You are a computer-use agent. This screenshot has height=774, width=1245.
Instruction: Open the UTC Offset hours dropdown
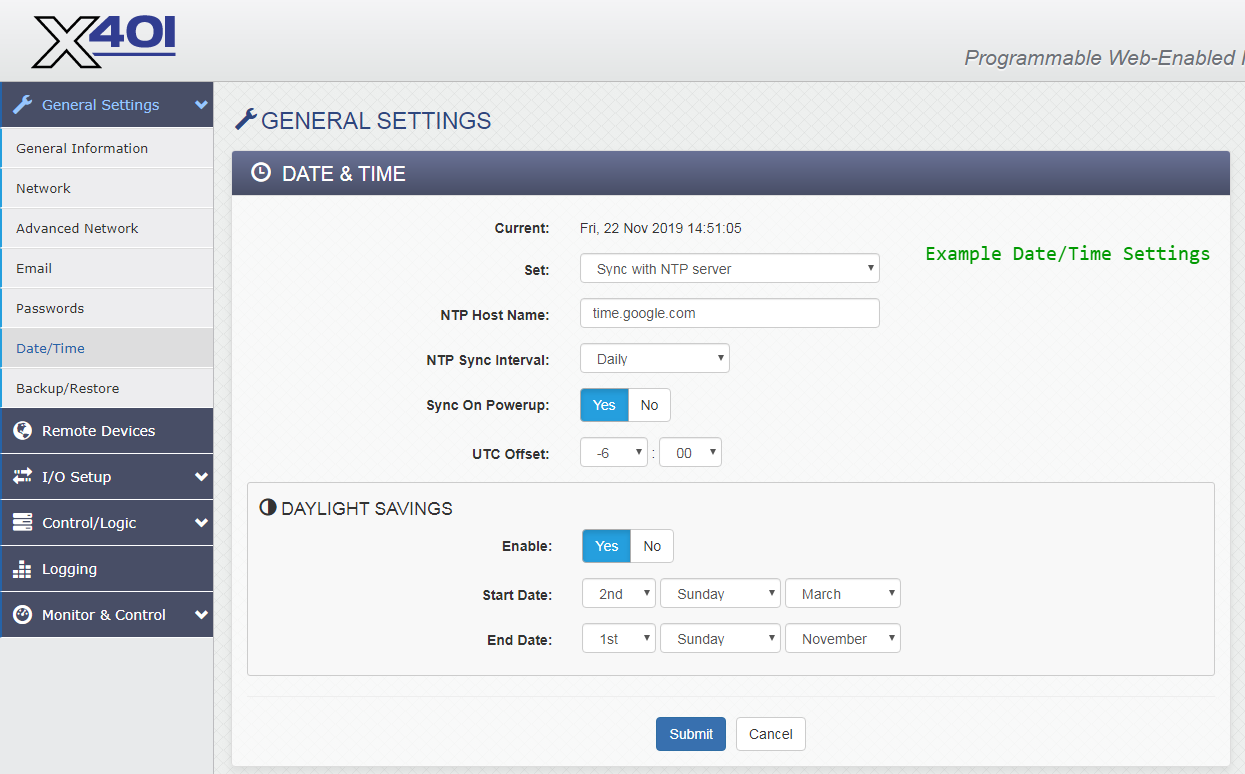pyautogui.click(x=613, y=453)
